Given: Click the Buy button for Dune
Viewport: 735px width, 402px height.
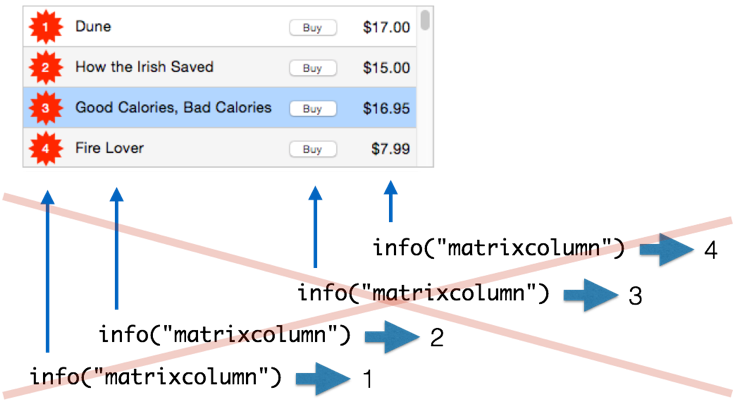Looking at the screenshot, I should coord(313,28).
